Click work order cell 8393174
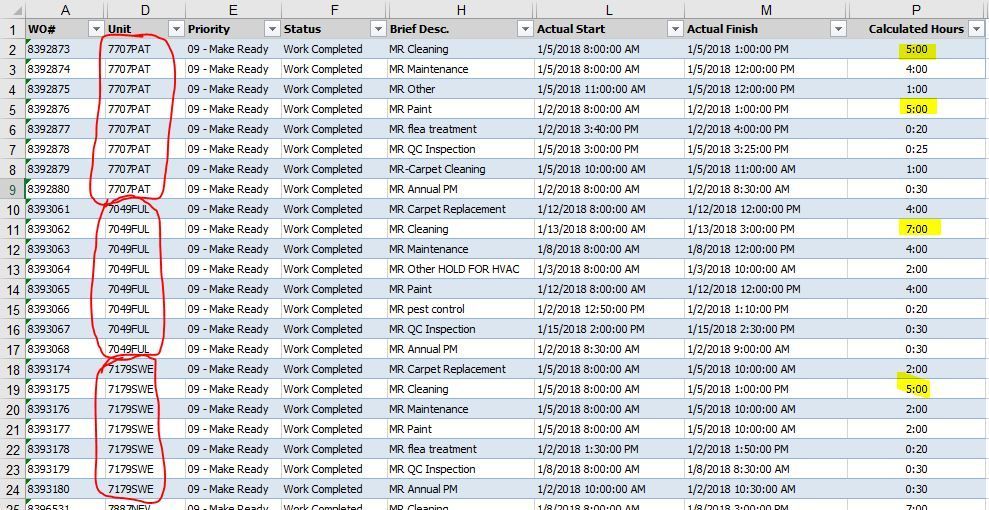 point(65,369)
